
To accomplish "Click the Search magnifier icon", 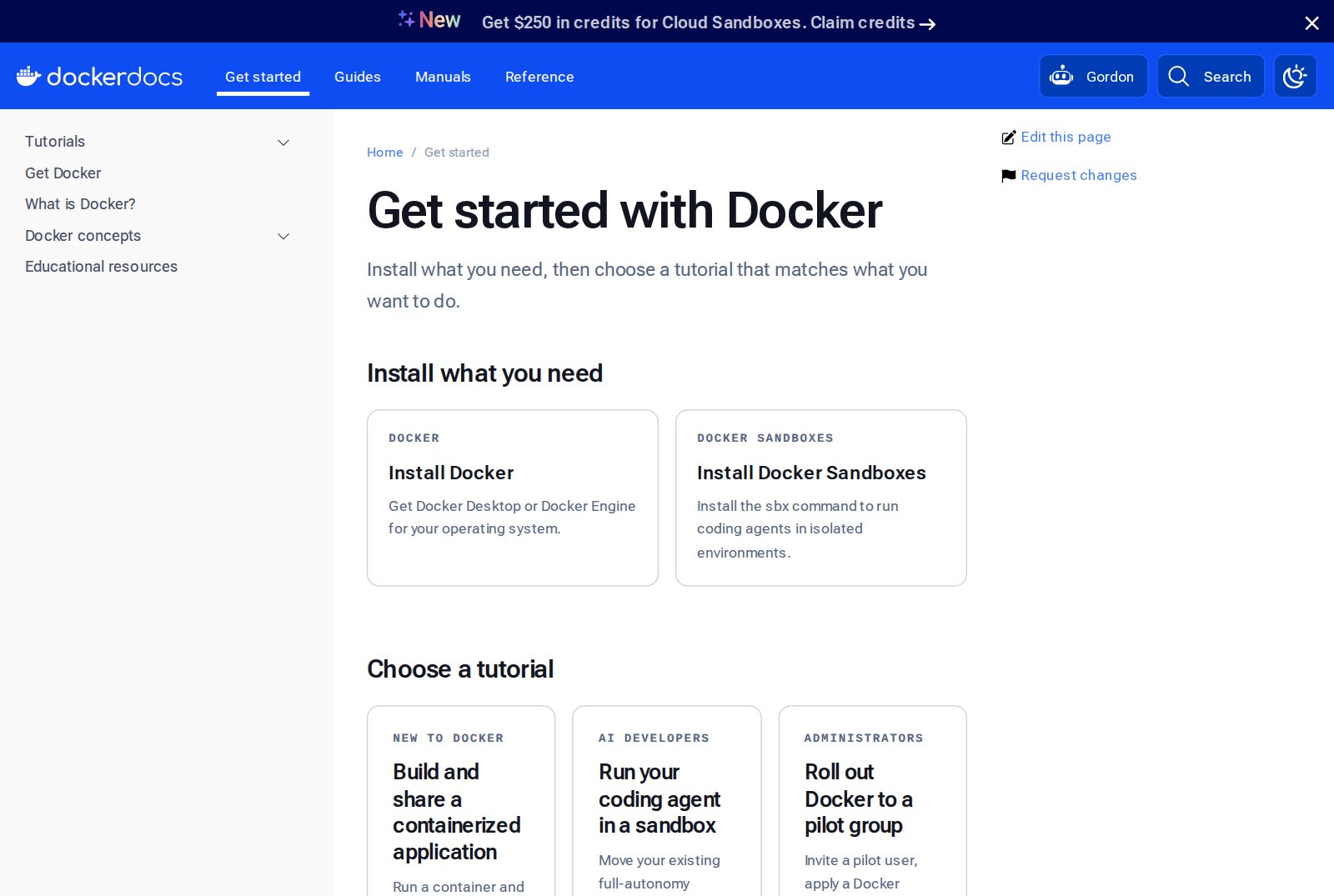I will pyautogui.click(x=1178, y=77).
